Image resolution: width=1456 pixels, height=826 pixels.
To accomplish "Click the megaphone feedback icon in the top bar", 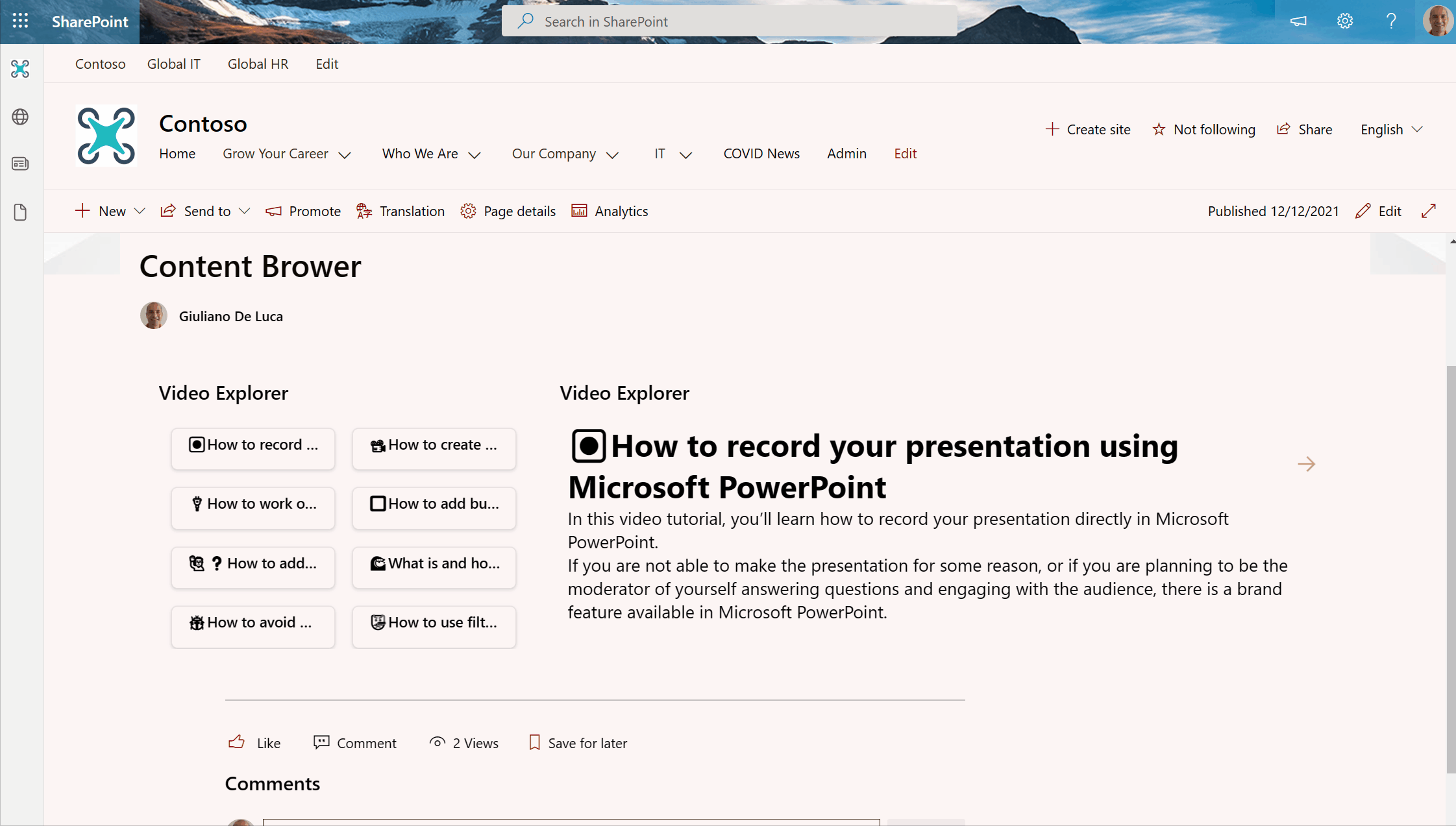I will [1298, 21].
